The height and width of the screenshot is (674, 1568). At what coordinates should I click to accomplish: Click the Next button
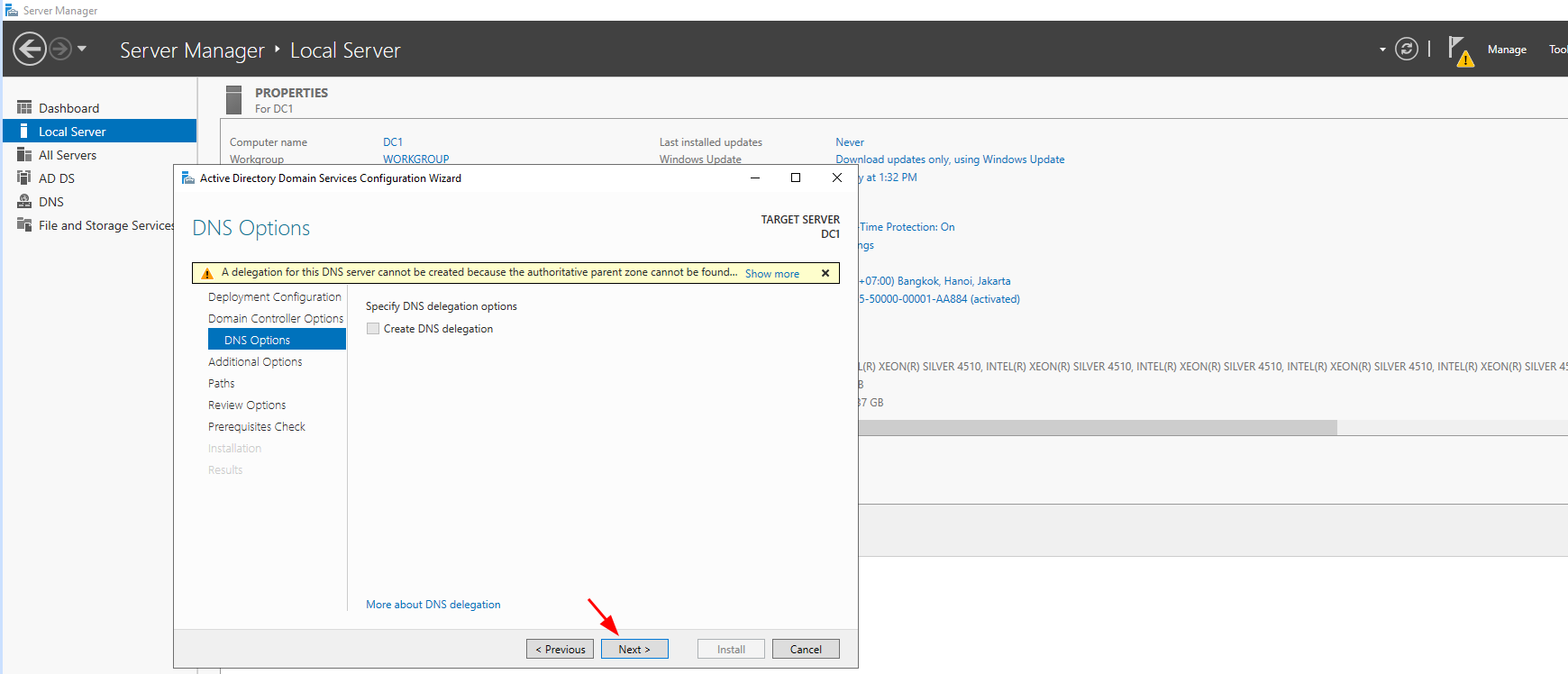[634, 649]
